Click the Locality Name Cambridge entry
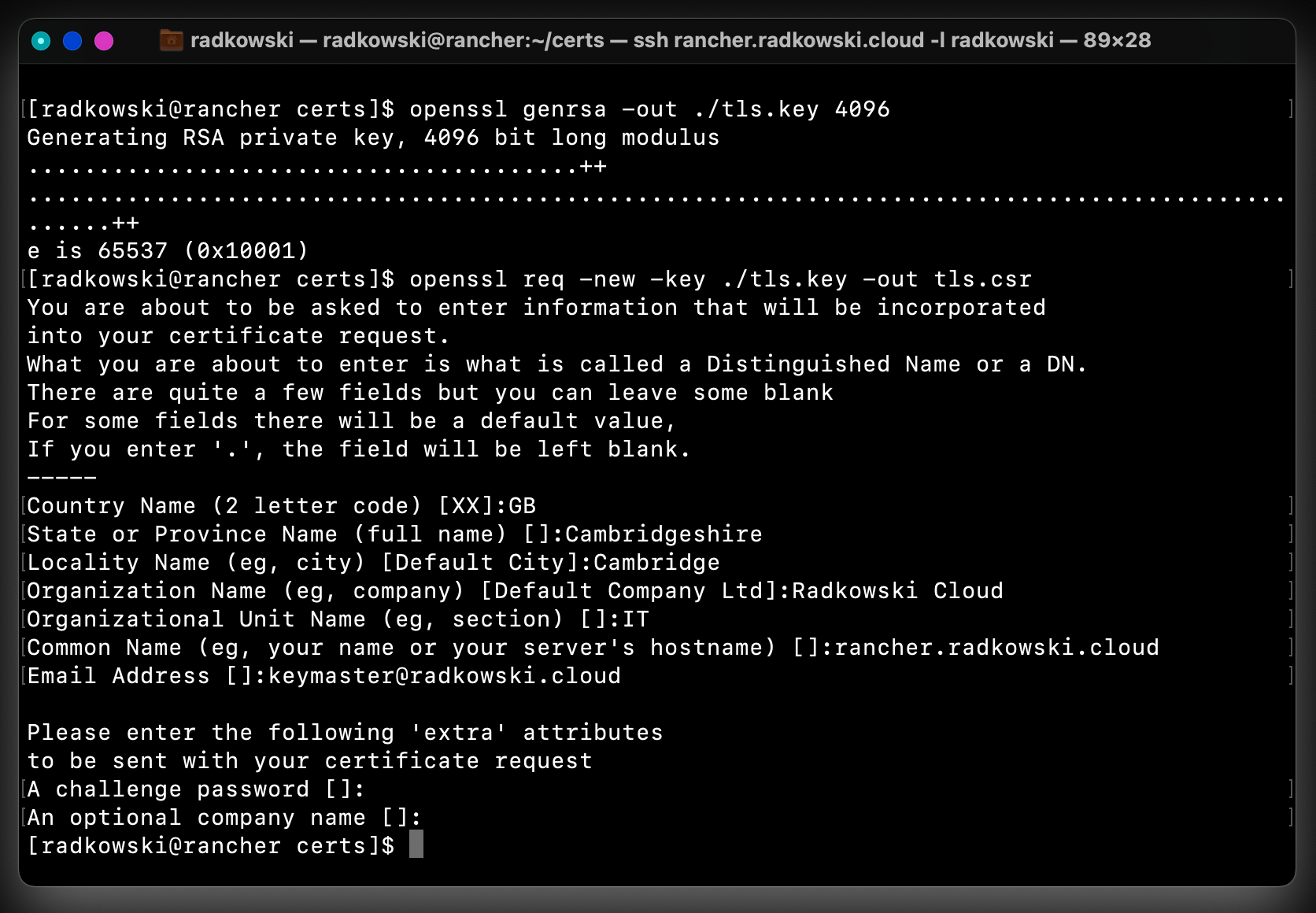Screen dimensions: 1316x913 (x=656, y=563)
